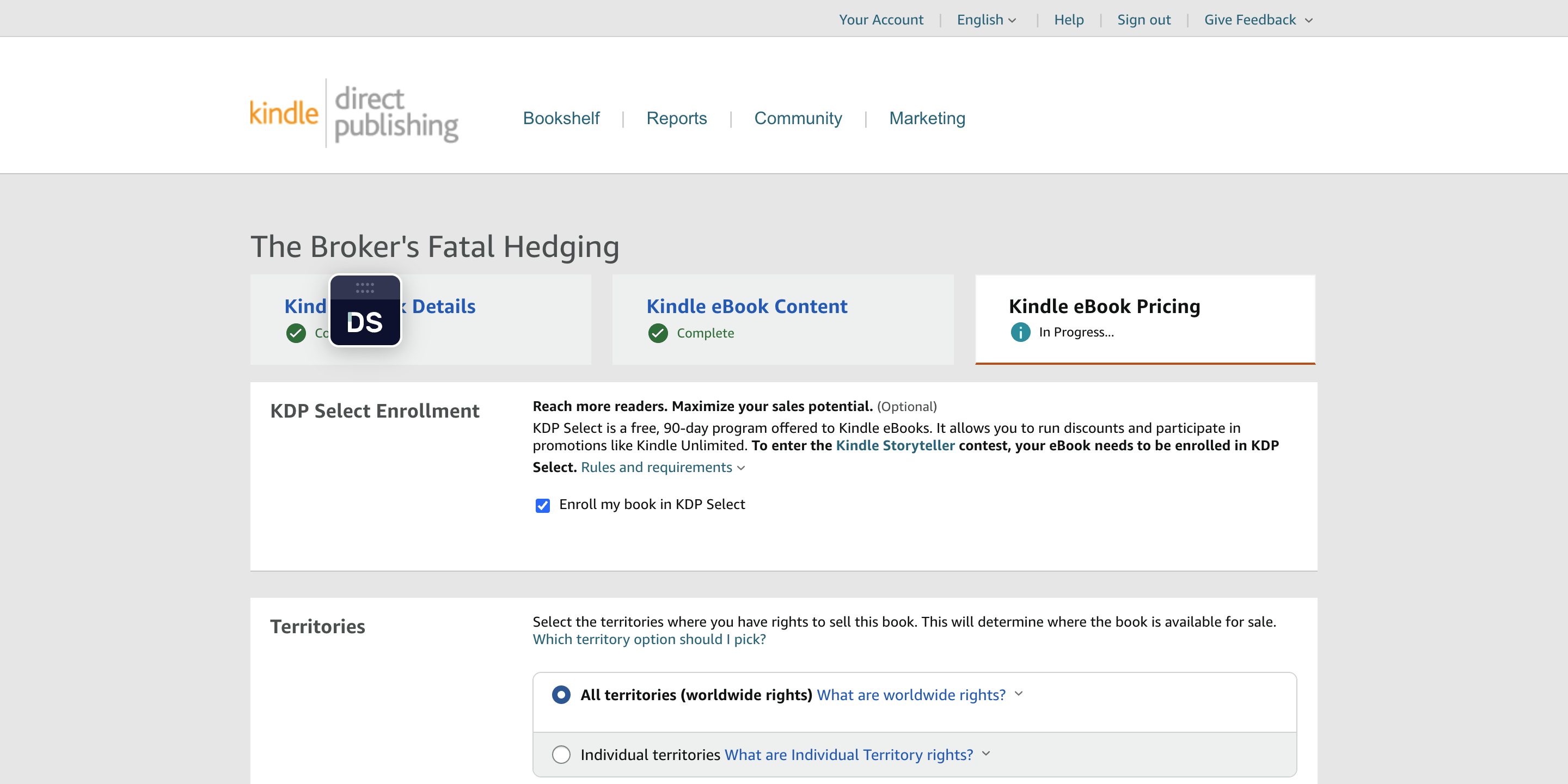
Task: Open the Community page
Action: (x=798, y=118)
